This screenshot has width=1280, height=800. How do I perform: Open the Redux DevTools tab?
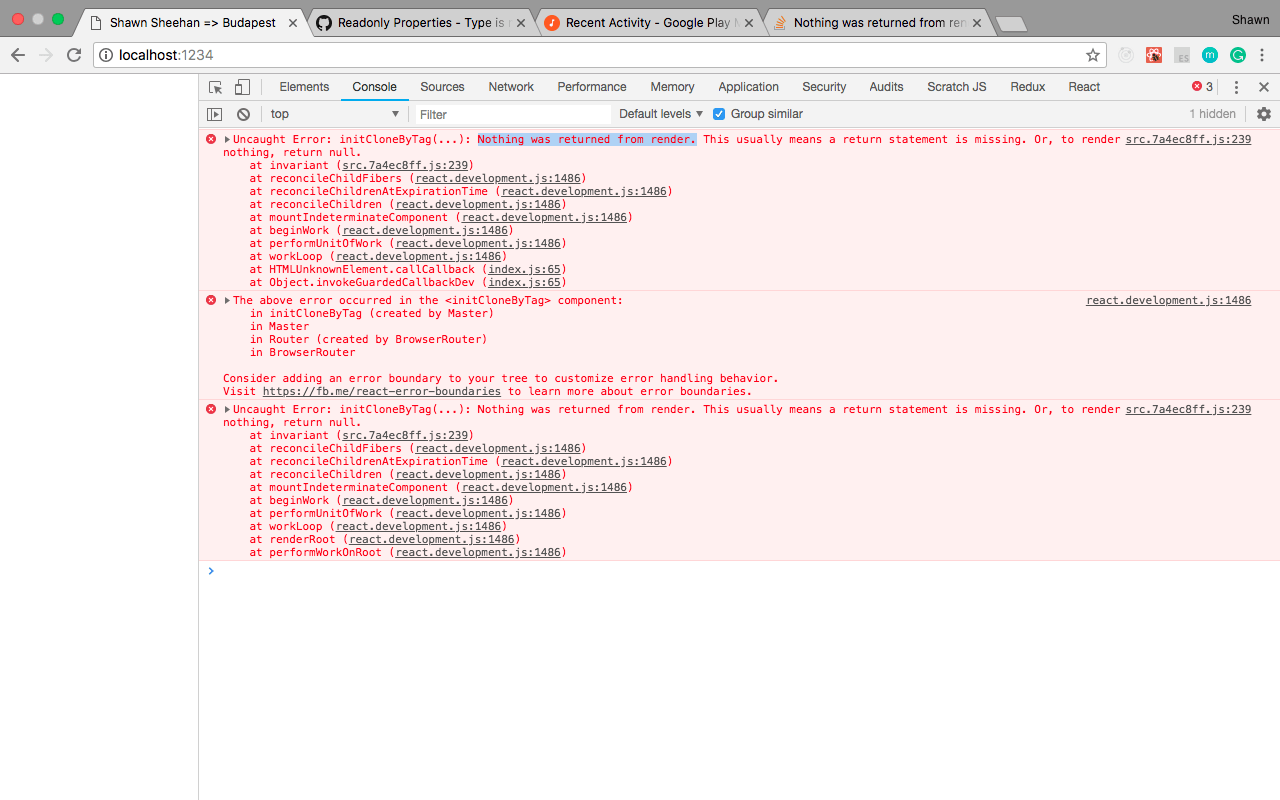pos(1027,87)
